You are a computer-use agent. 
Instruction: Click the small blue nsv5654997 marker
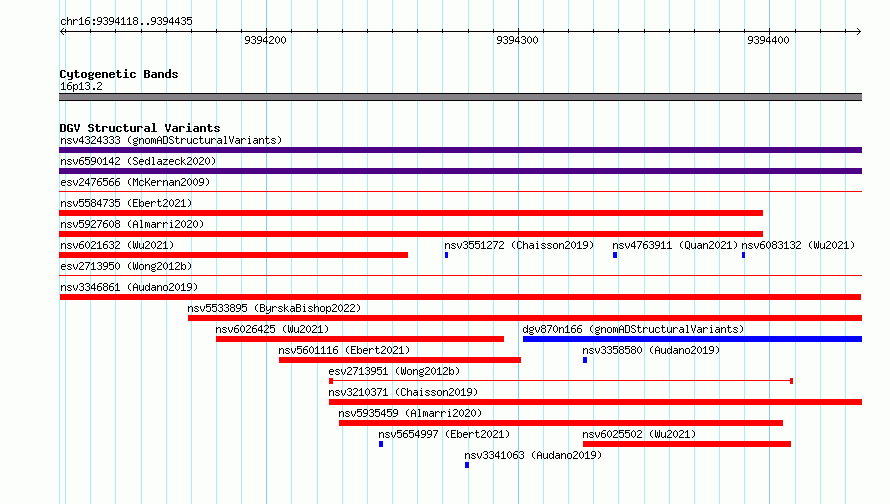pyautogui.click(x=381, y=444)
